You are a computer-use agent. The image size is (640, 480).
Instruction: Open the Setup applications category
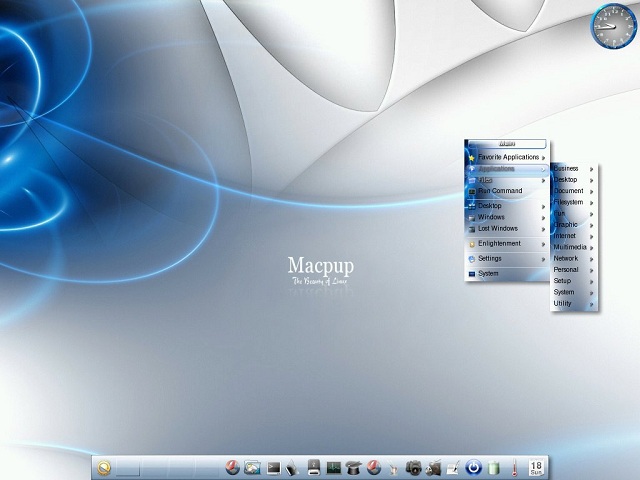(573, 281)
